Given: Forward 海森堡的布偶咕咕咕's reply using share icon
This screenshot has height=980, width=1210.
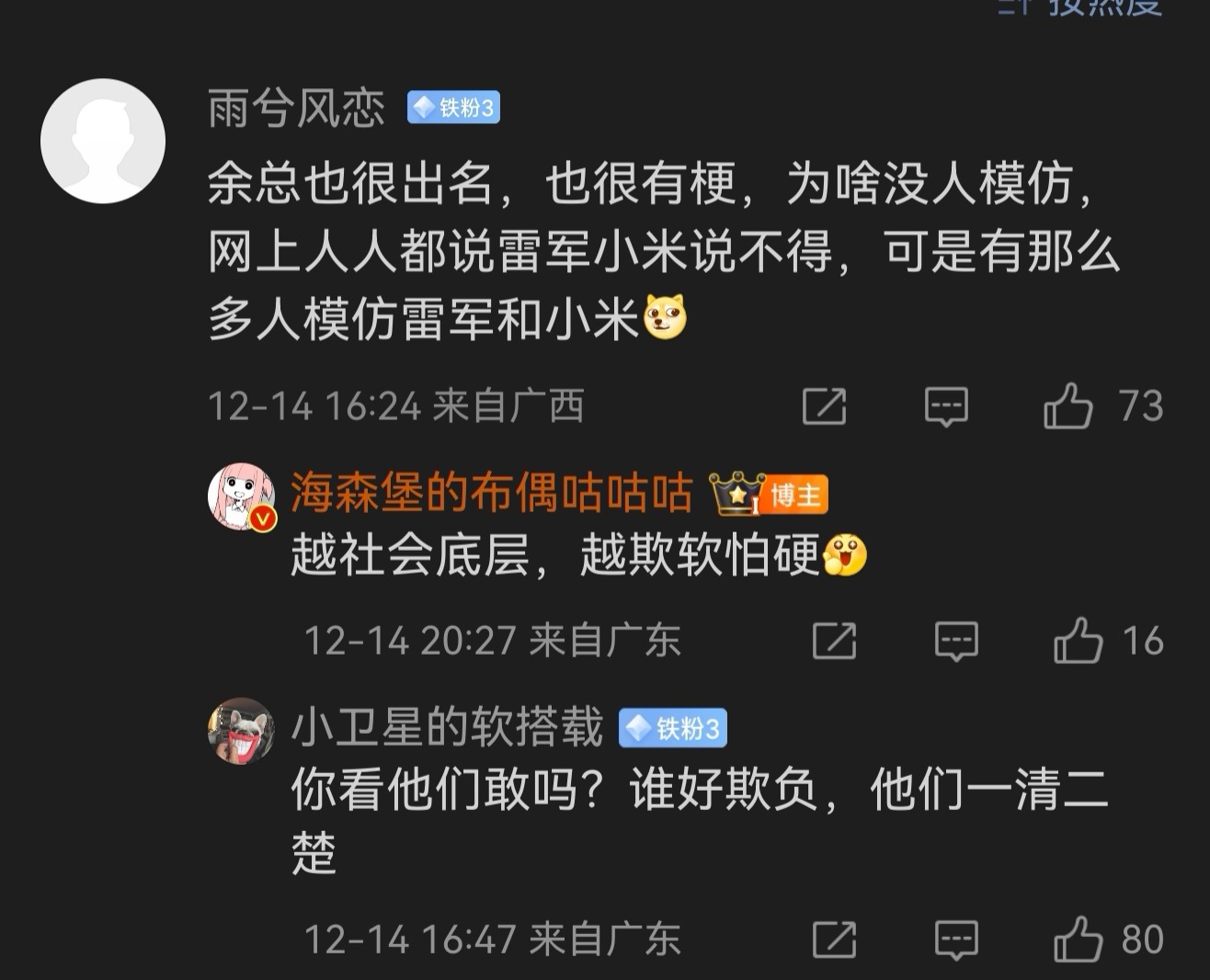Looking at the screenshot, I should (834, 641).
